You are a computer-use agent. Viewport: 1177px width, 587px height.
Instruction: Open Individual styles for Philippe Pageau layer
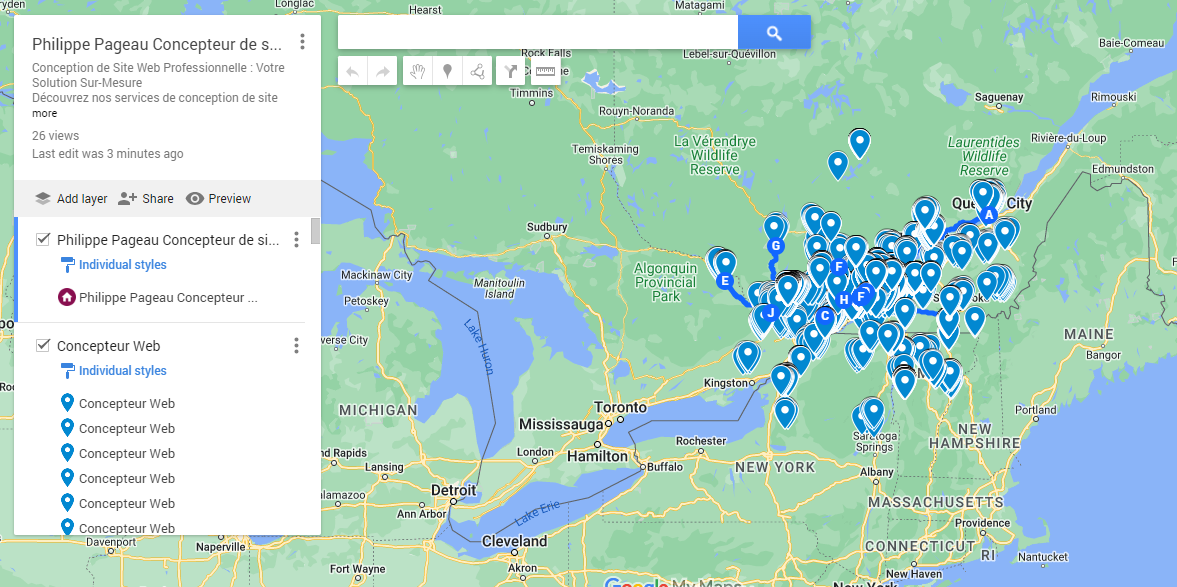[x=122, y=264]
